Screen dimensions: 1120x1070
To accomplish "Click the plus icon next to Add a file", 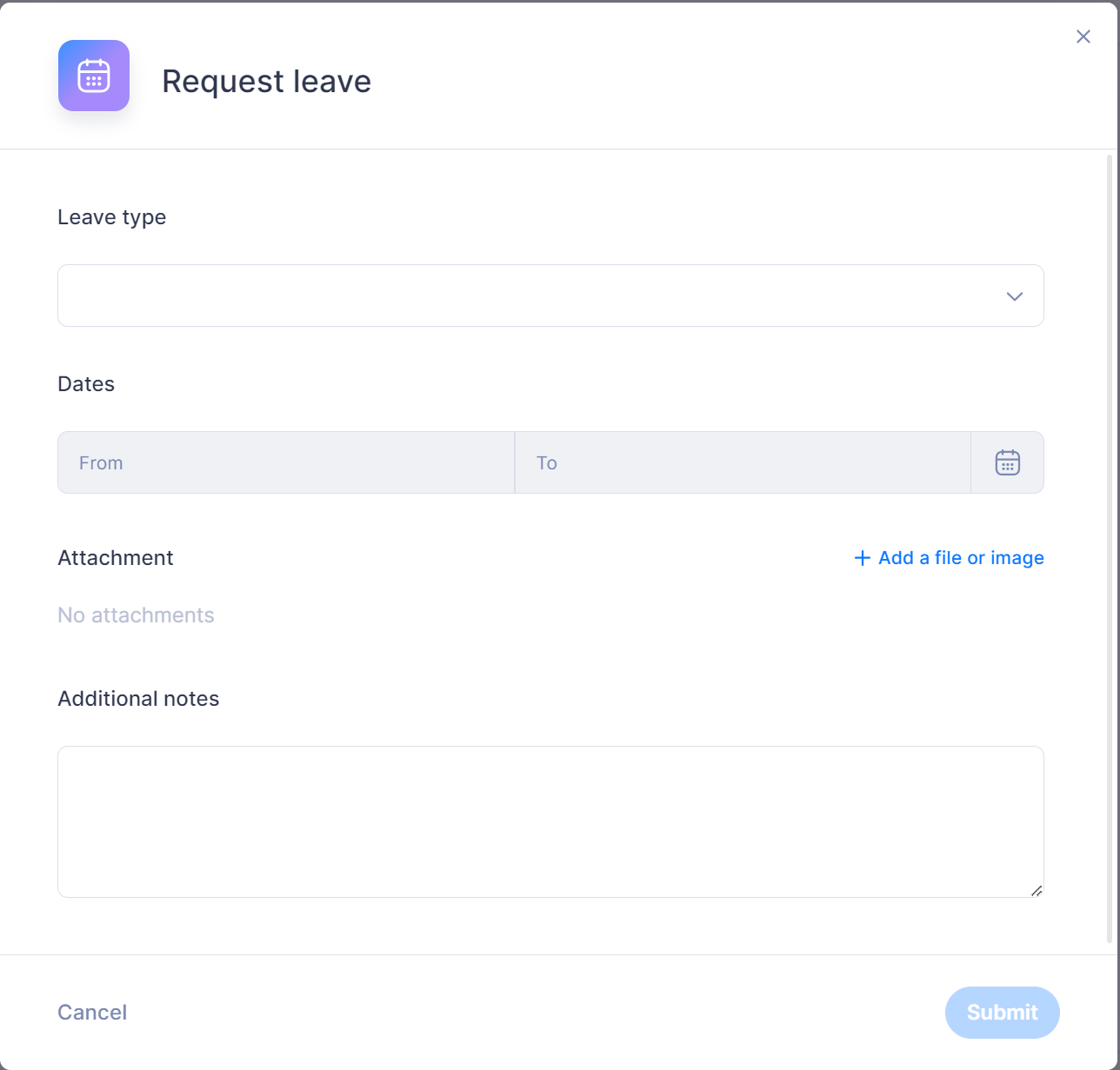I will tap(862, 558).
